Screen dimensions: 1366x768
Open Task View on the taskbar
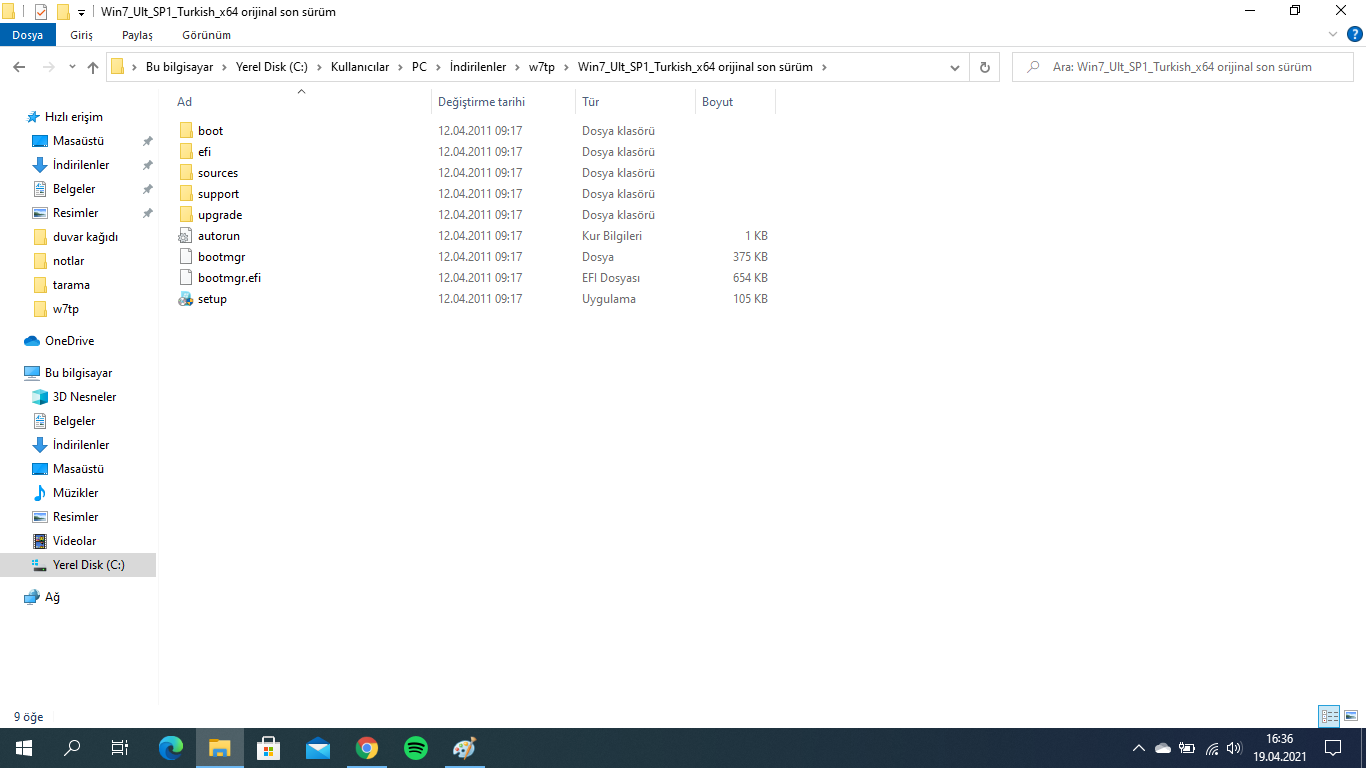(x=120, y=748)
